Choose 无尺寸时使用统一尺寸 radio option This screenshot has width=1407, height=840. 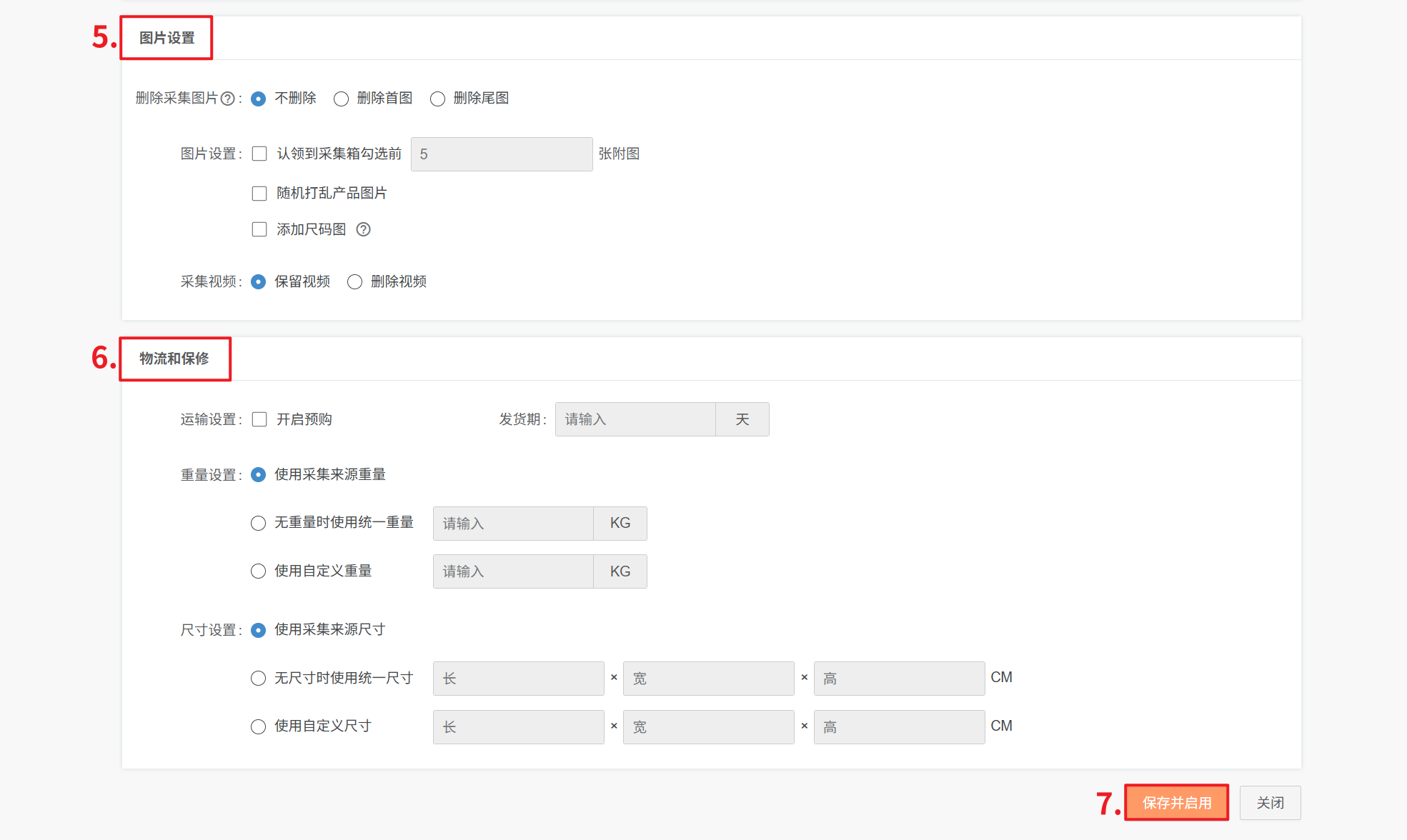tap(258, 678)
